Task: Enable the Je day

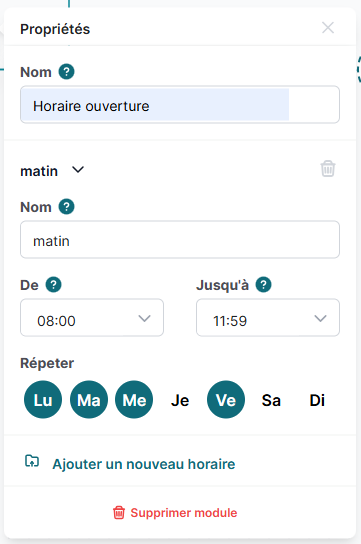Action: click(x=180, y=400)
